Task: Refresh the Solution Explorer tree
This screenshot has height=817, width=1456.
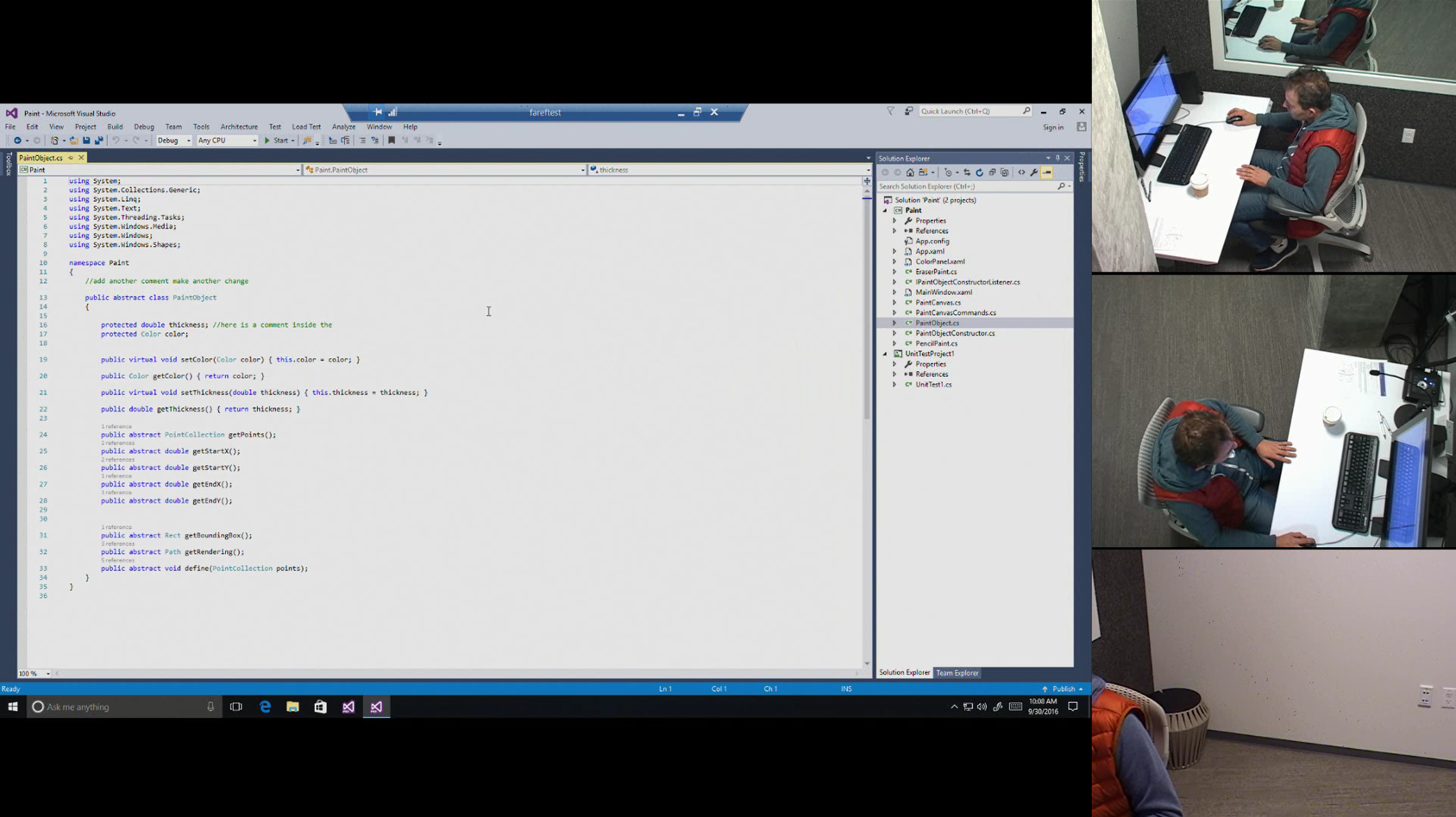Action: click(979, 173)
